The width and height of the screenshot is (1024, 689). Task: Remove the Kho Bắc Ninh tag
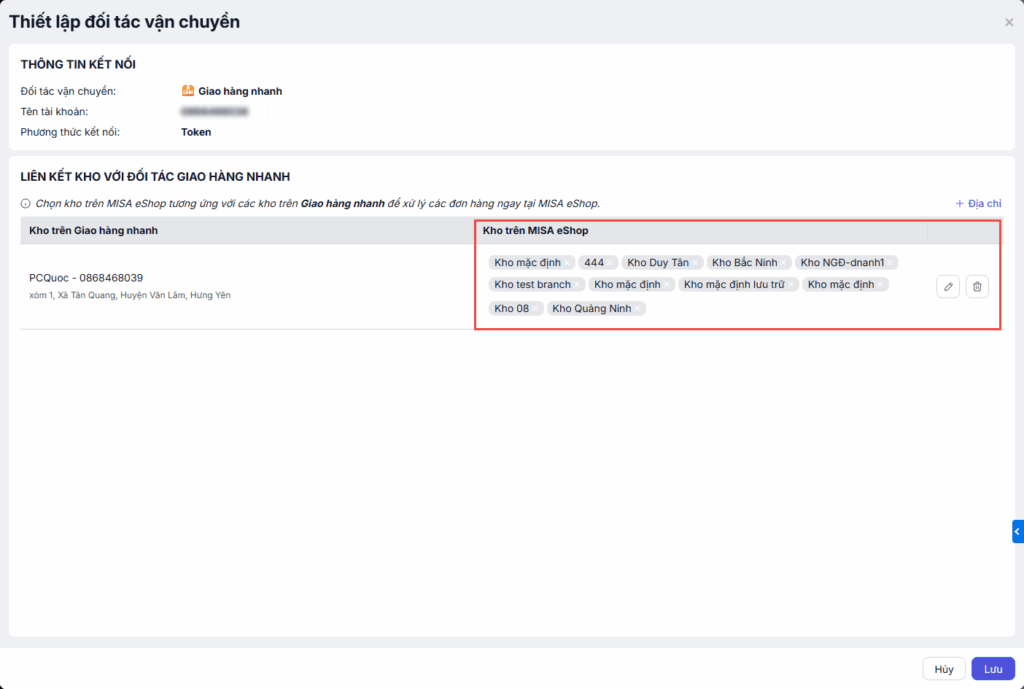[x=784, y=263]
